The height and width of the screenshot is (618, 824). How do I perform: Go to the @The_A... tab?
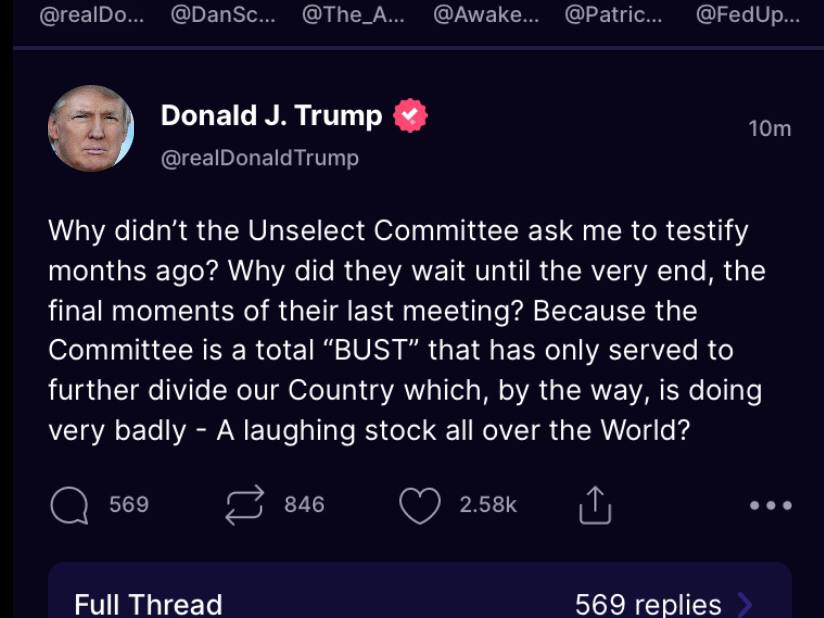tap(352, 16)
